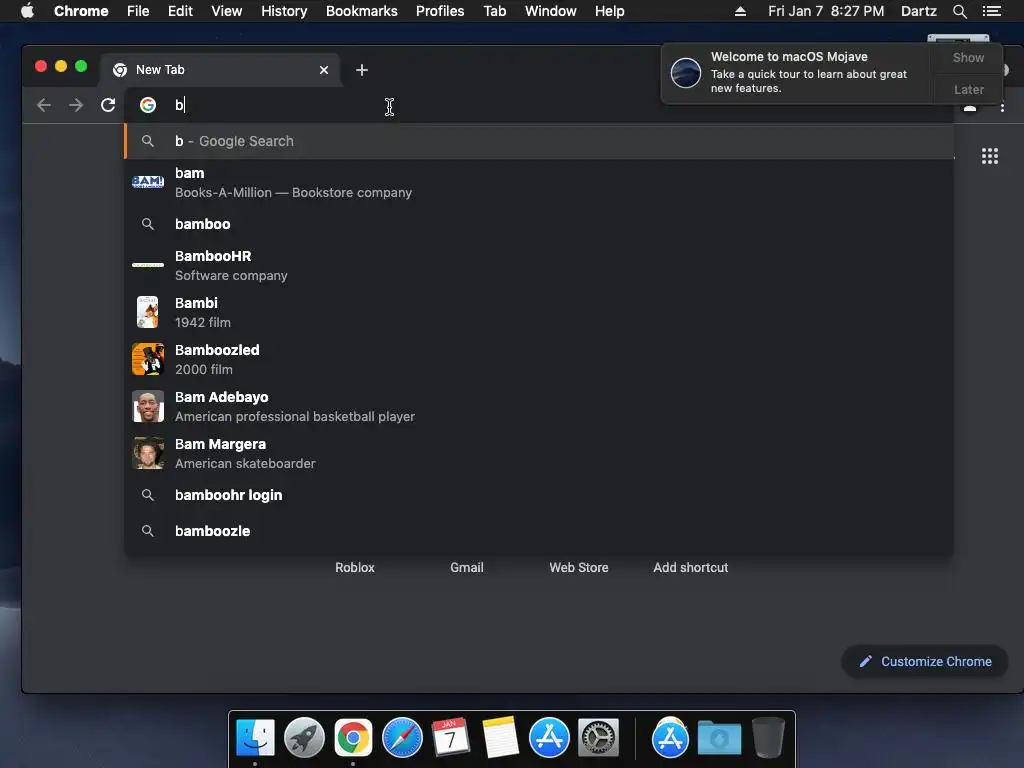Click Add shortcut

(690, 568)
